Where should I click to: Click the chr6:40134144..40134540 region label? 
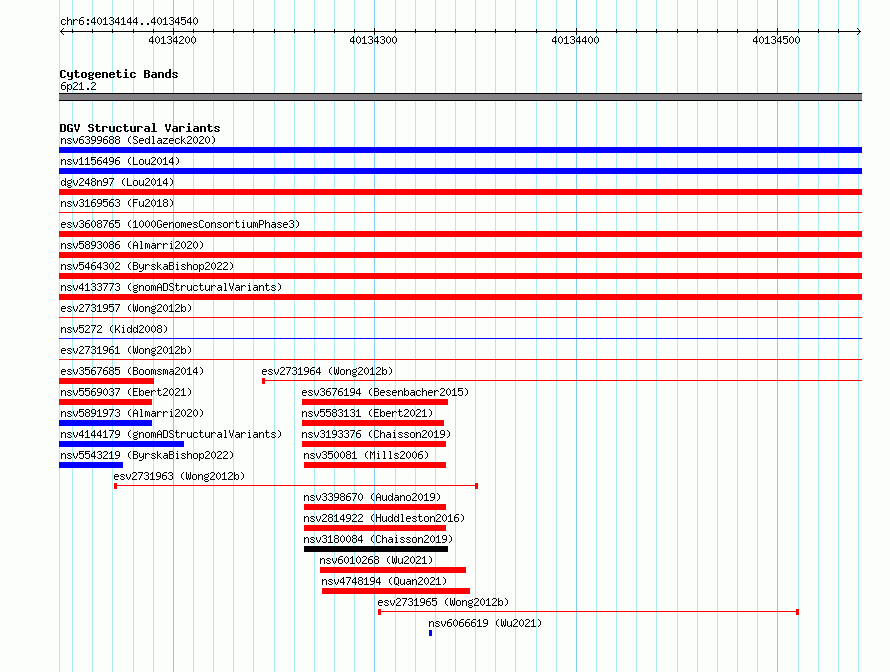click(129, 21)
